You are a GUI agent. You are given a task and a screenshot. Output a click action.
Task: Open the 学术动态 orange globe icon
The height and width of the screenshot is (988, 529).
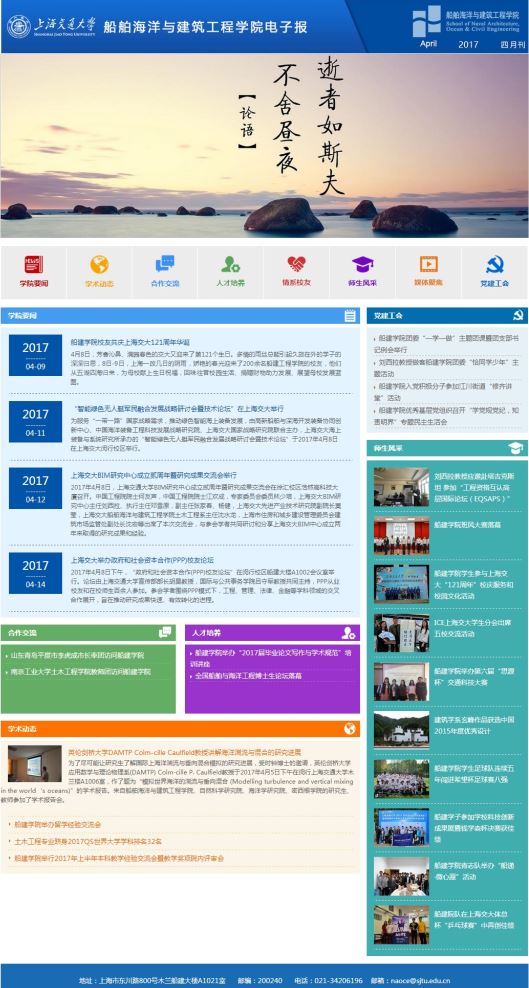coord(100,264)
